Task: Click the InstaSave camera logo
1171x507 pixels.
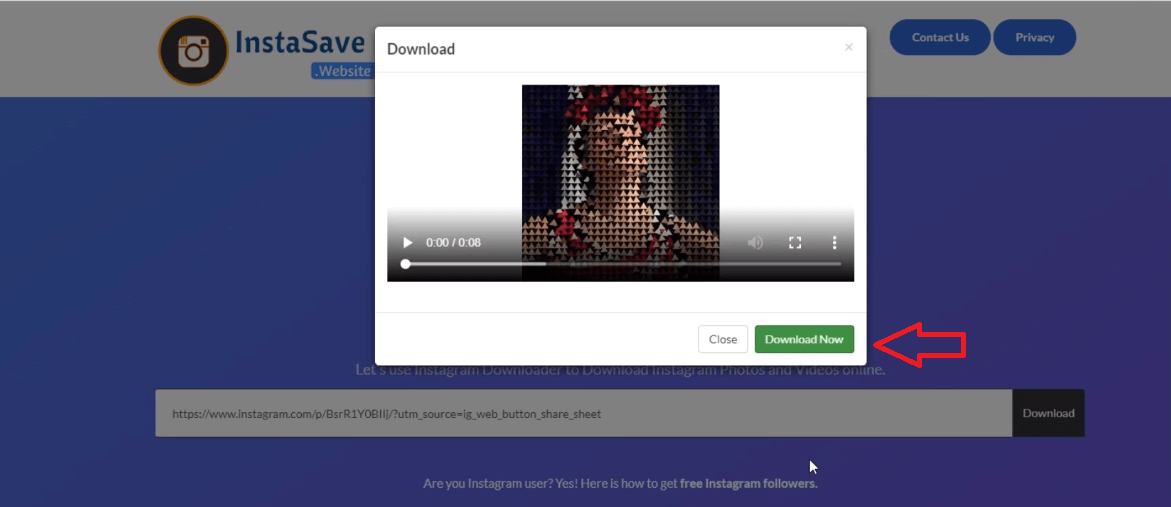Action: 193,51
